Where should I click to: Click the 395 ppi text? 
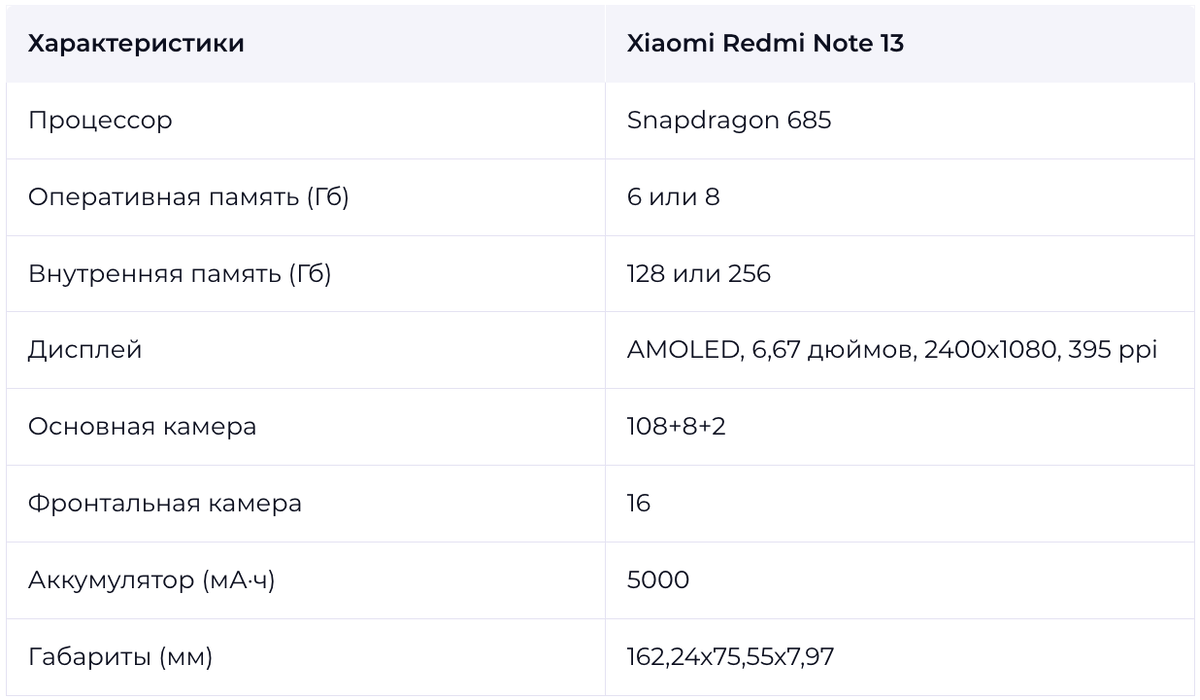pos(1113,351)
